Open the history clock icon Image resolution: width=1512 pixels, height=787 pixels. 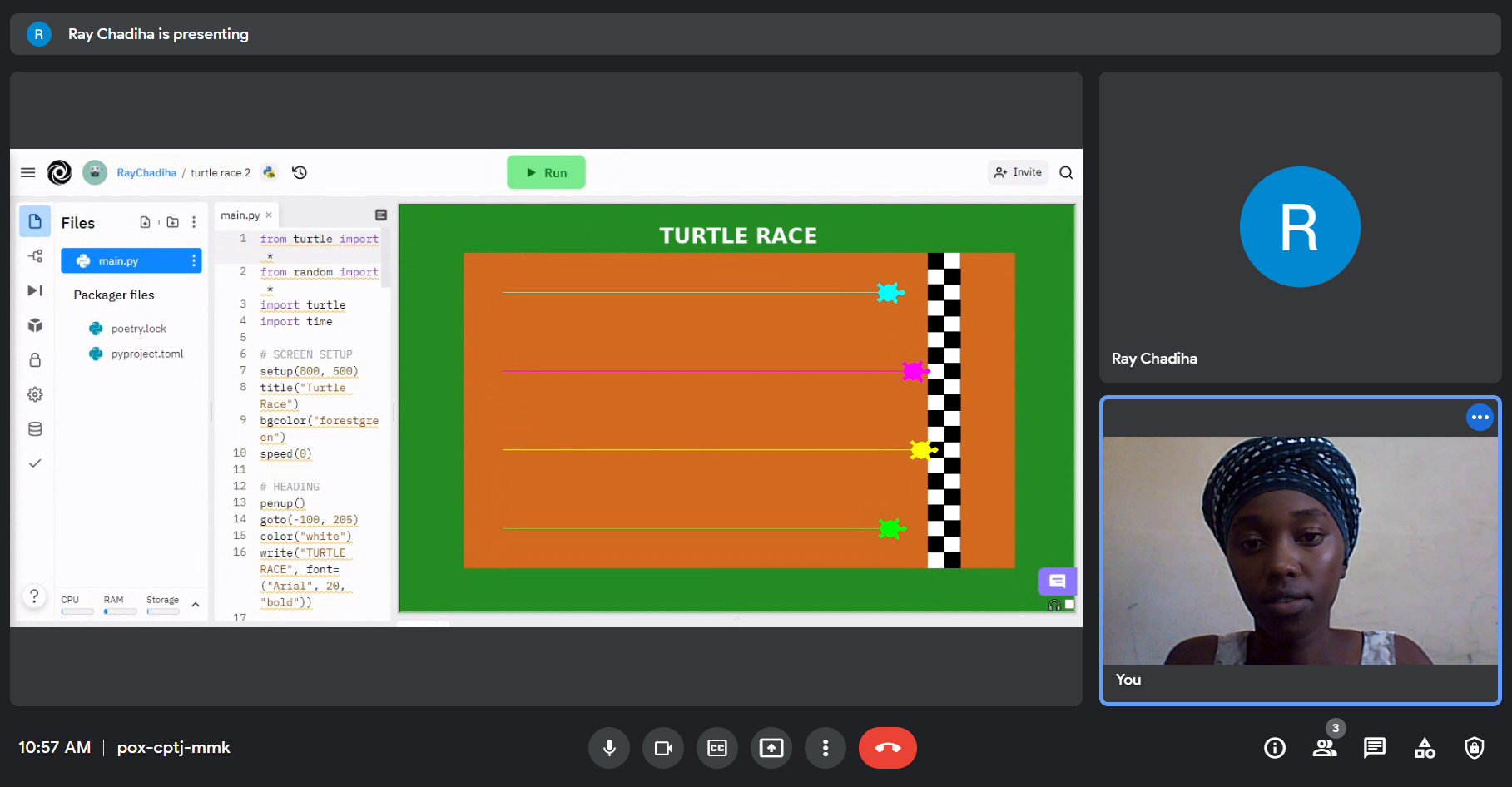click(300, 172)
